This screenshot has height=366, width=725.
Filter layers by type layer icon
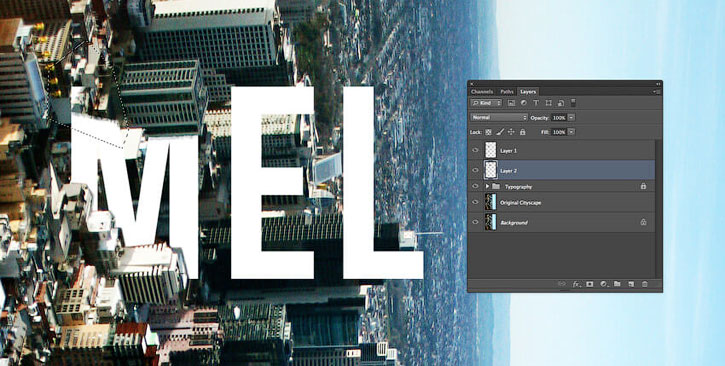coord(536,103)
